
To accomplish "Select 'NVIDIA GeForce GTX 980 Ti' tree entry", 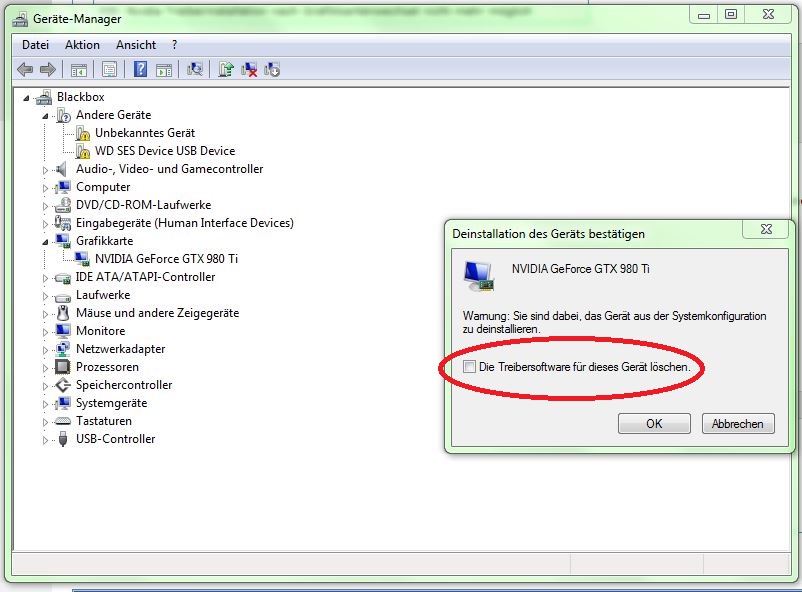I will coord(166,259).
